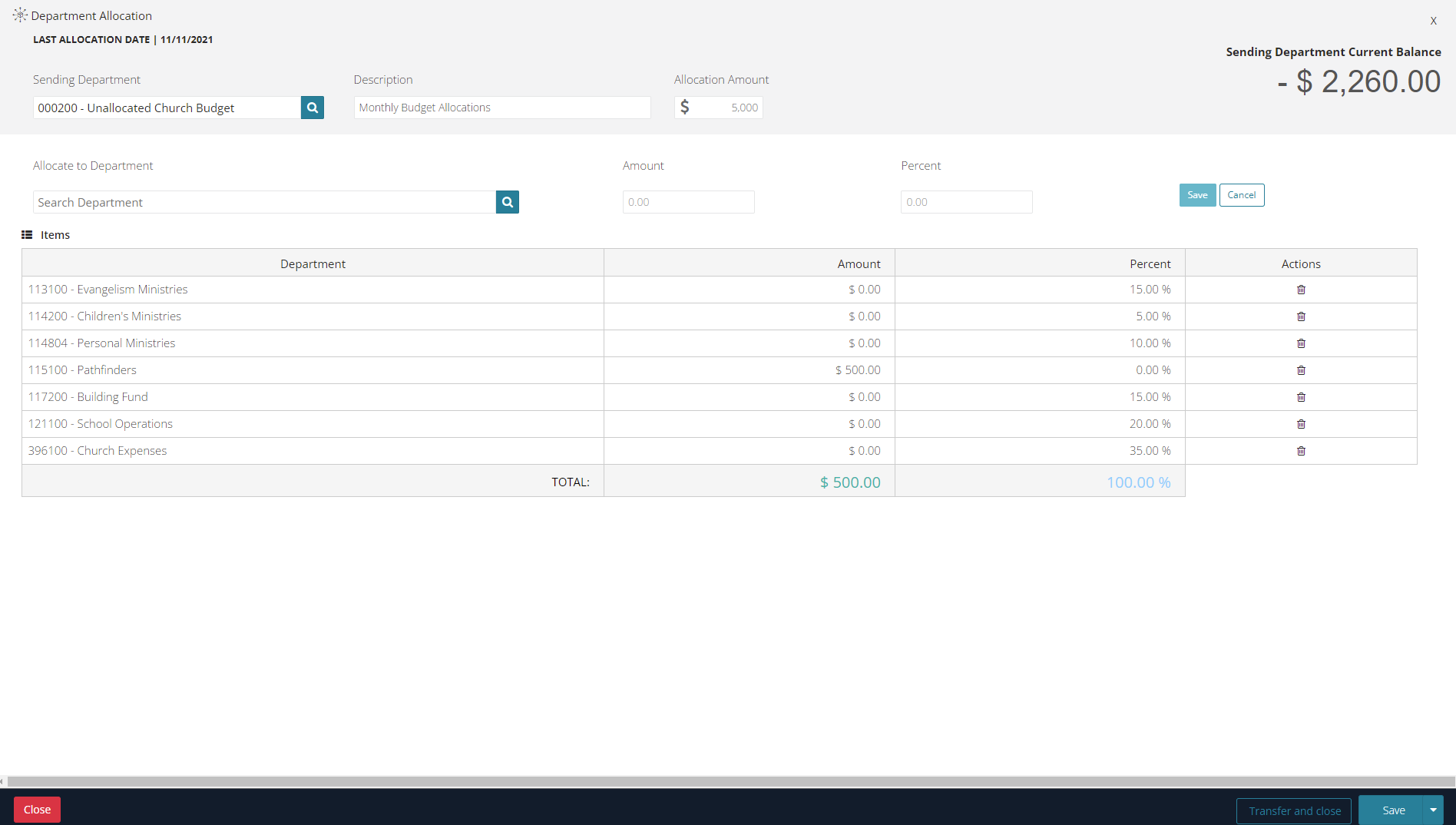Focus the Description field

[x=502, y=108]
